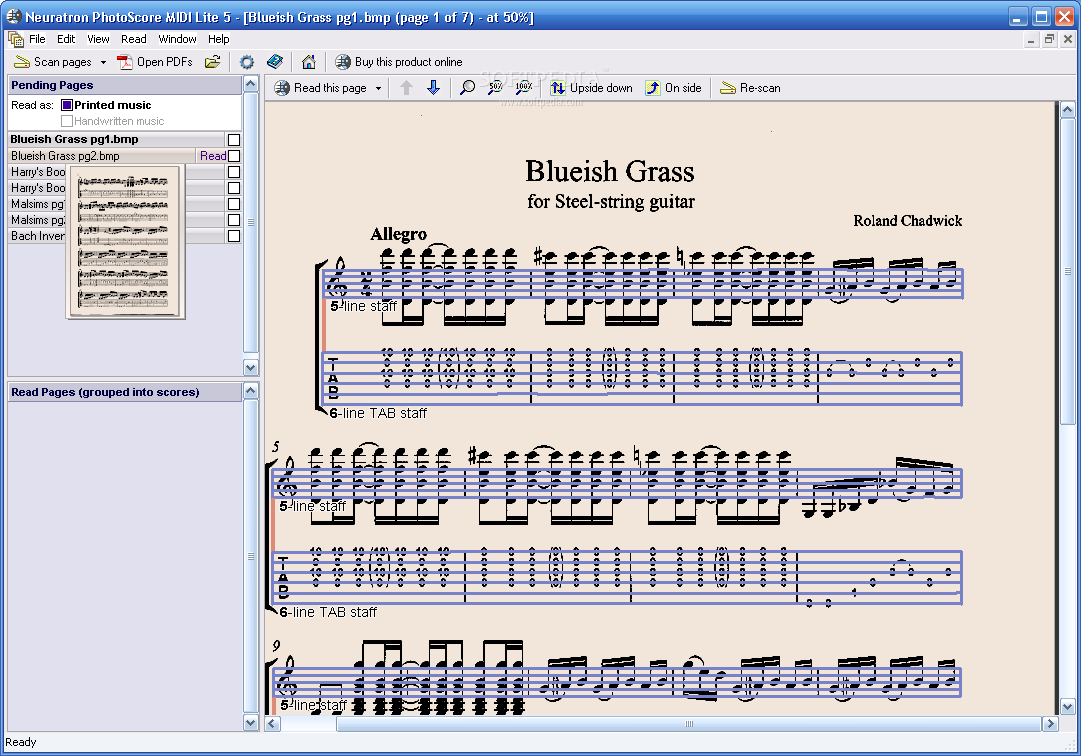The width and height of the screenshot is (1081, 756).
Task: Click the magnifier zoom icon
Action: (467, 88)
